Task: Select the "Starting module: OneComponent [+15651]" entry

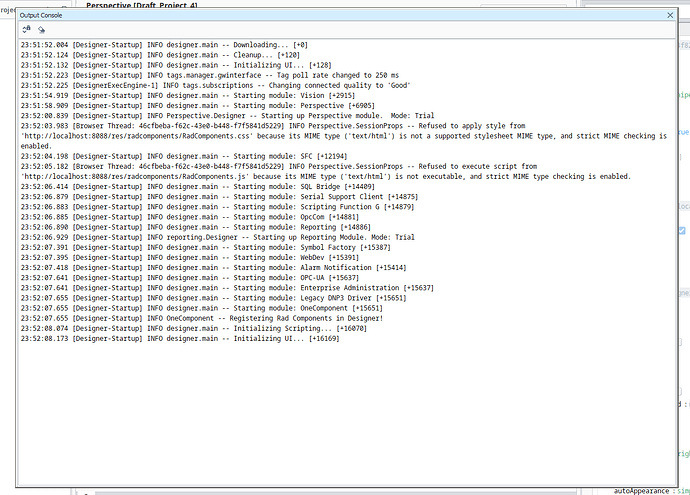Action: (202, 308)
